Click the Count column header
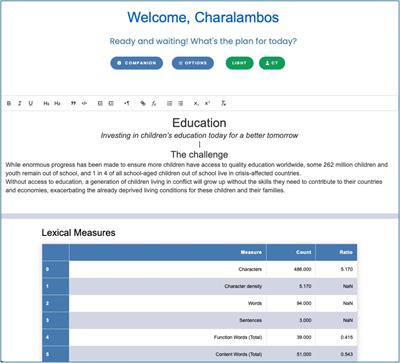Image resolution: width=400 pixels, height=363 pixels. pyautogui.click(x=291, y=252)
